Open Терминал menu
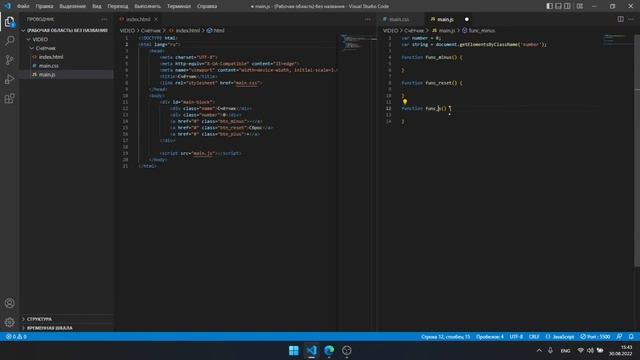 [179, 6]
